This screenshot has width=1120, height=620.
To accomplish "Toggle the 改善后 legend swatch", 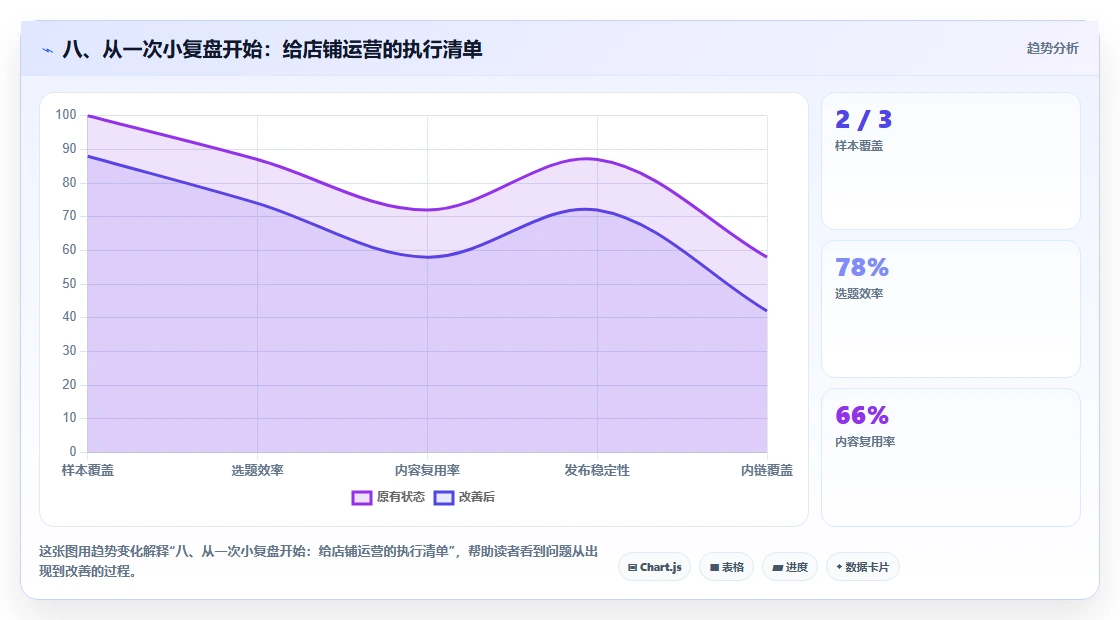I will tap(444, 497).
